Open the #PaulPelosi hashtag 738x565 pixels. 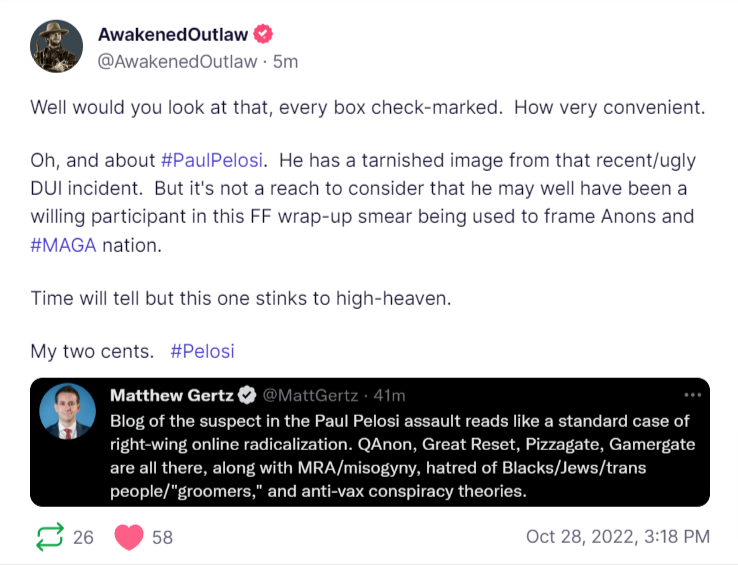(x=213, y=160)
